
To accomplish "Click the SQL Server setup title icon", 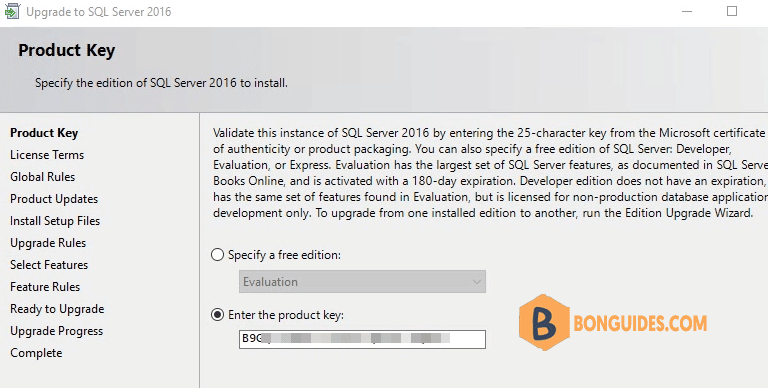I will [x=12, y=11].
